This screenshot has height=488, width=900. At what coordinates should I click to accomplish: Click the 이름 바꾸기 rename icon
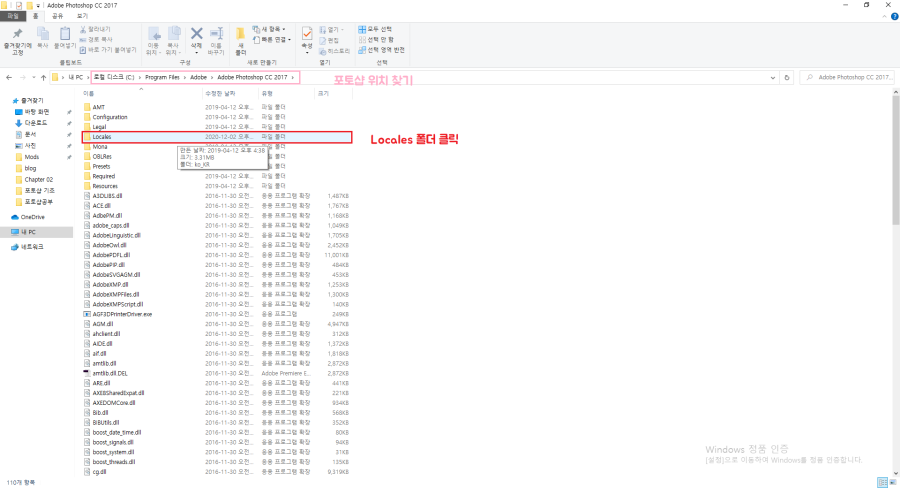(x=216, y=33)
